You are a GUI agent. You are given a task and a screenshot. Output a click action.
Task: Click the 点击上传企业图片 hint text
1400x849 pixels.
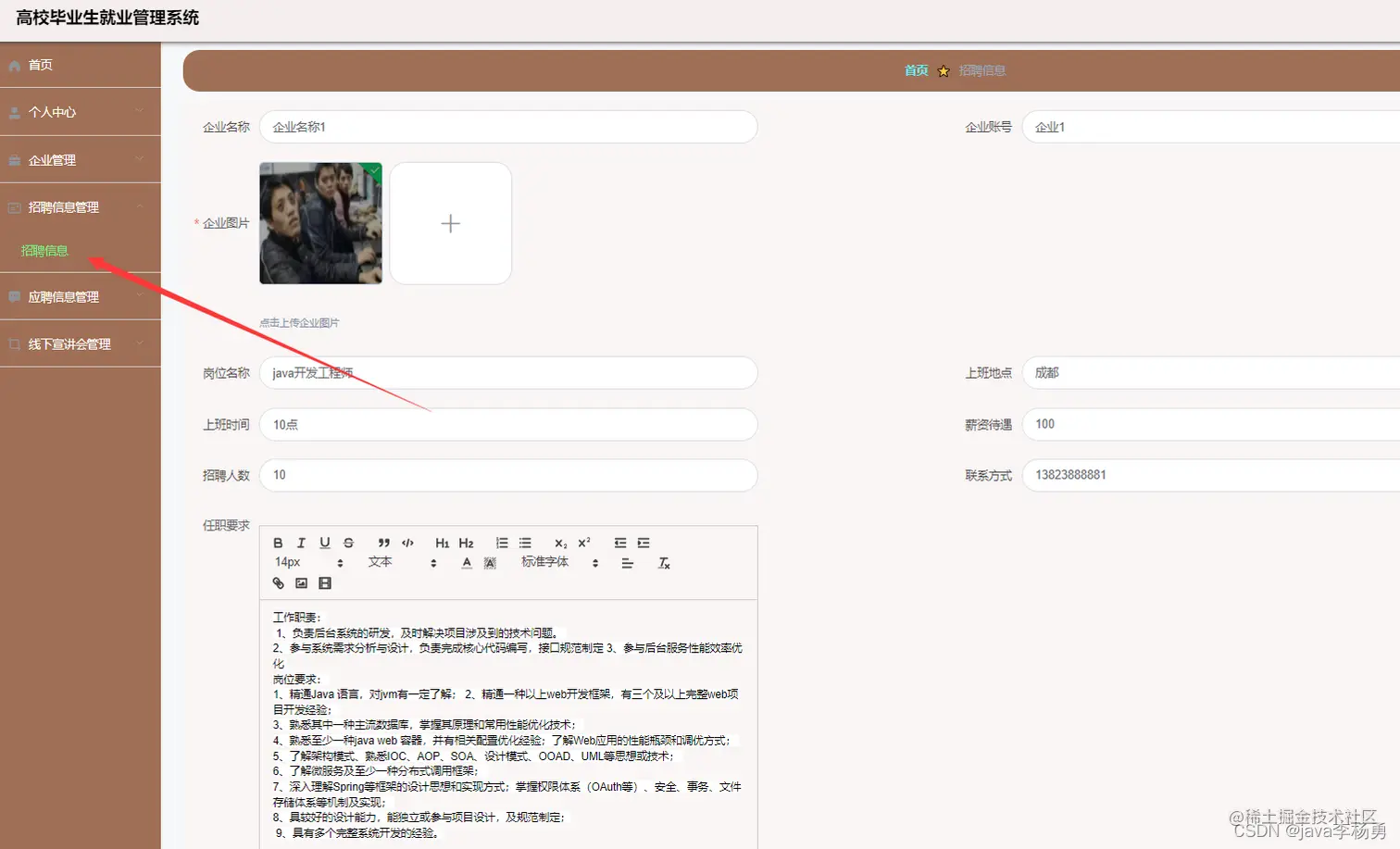(299, 323)
